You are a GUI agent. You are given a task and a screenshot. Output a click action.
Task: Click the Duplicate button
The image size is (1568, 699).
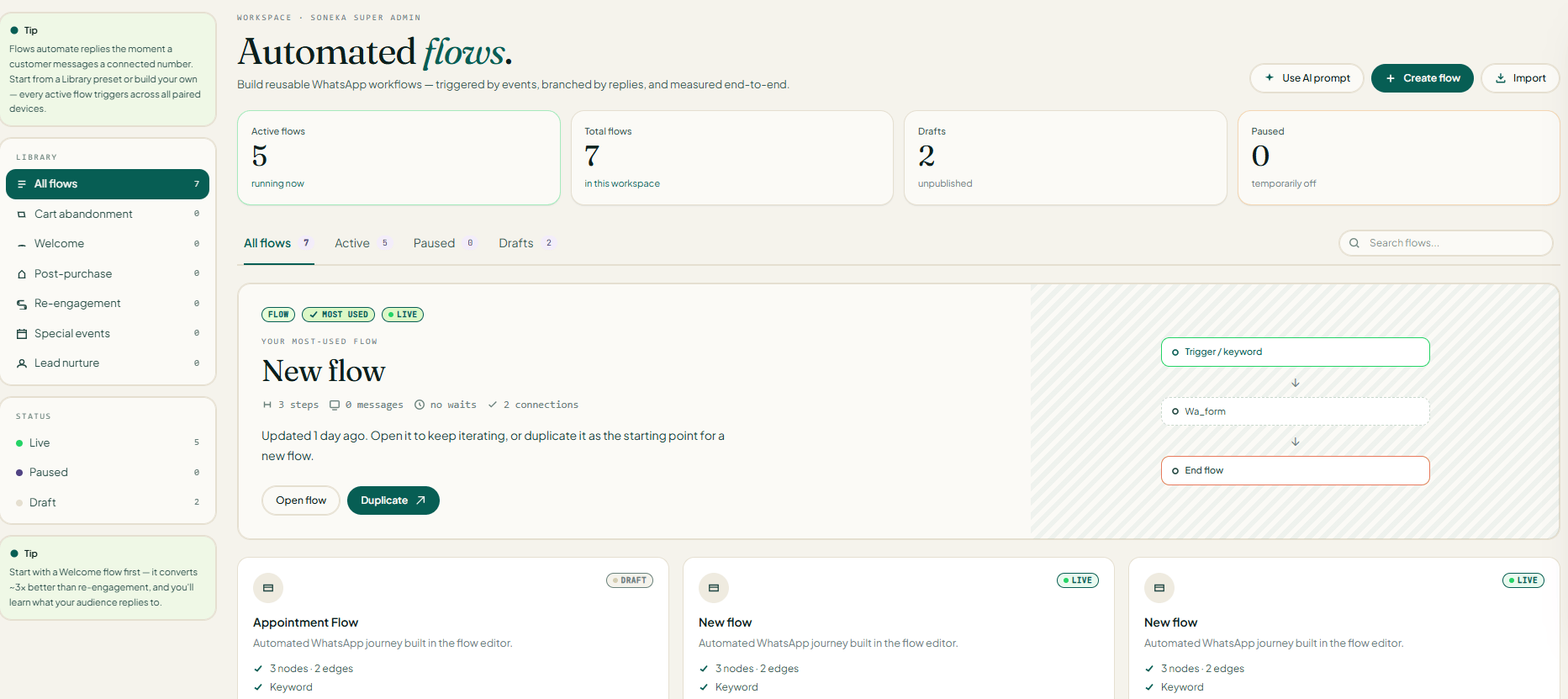pyautogui.click(x=393, y=500)
